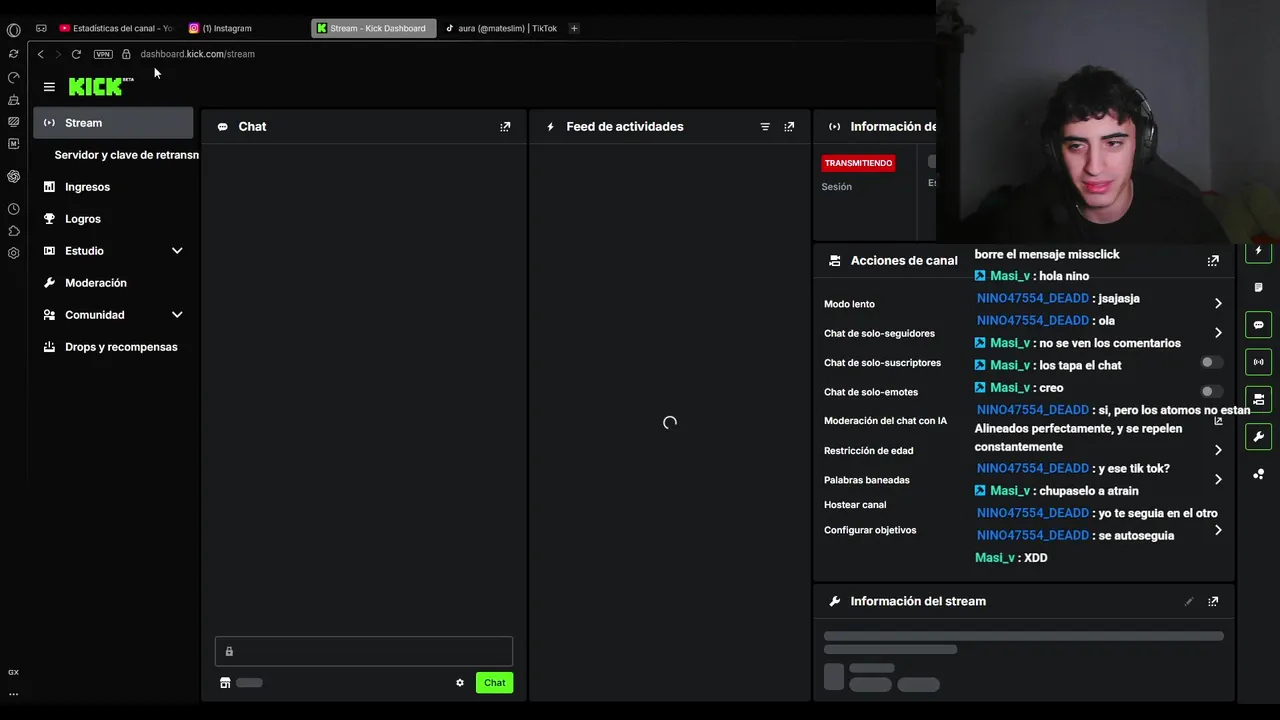Click the dots cluster icon in right rail
This screenshot has height=720, width=1280.
(x=1258, y=474)
